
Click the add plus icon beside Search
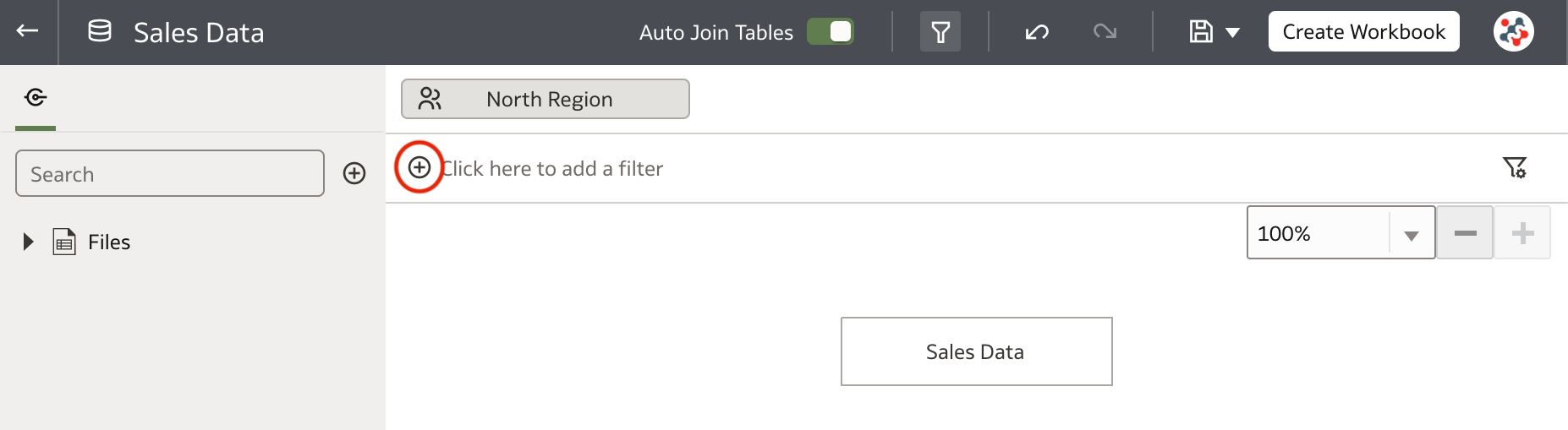(x=354, y=173)
